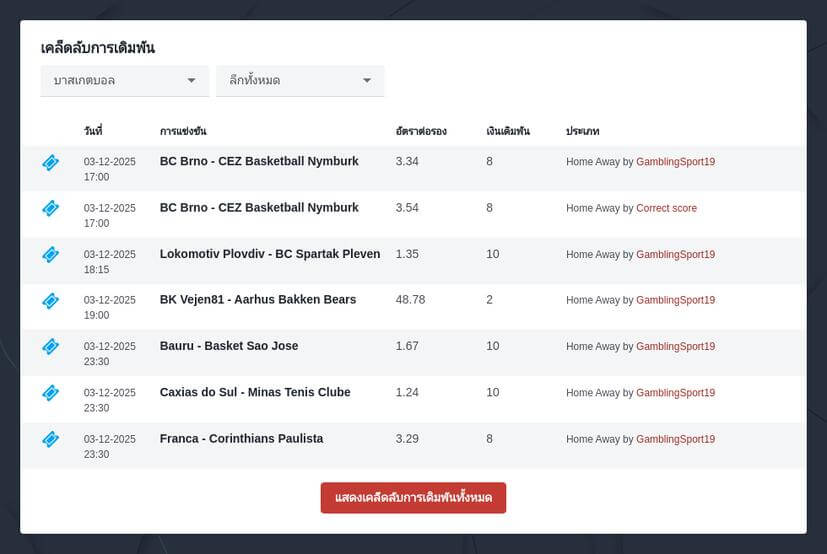Screen dimensions: 827x554
Task: Open GamblingSport19 link in Lokomotiv Plovdiv row
Action: [x=675, y=255]
